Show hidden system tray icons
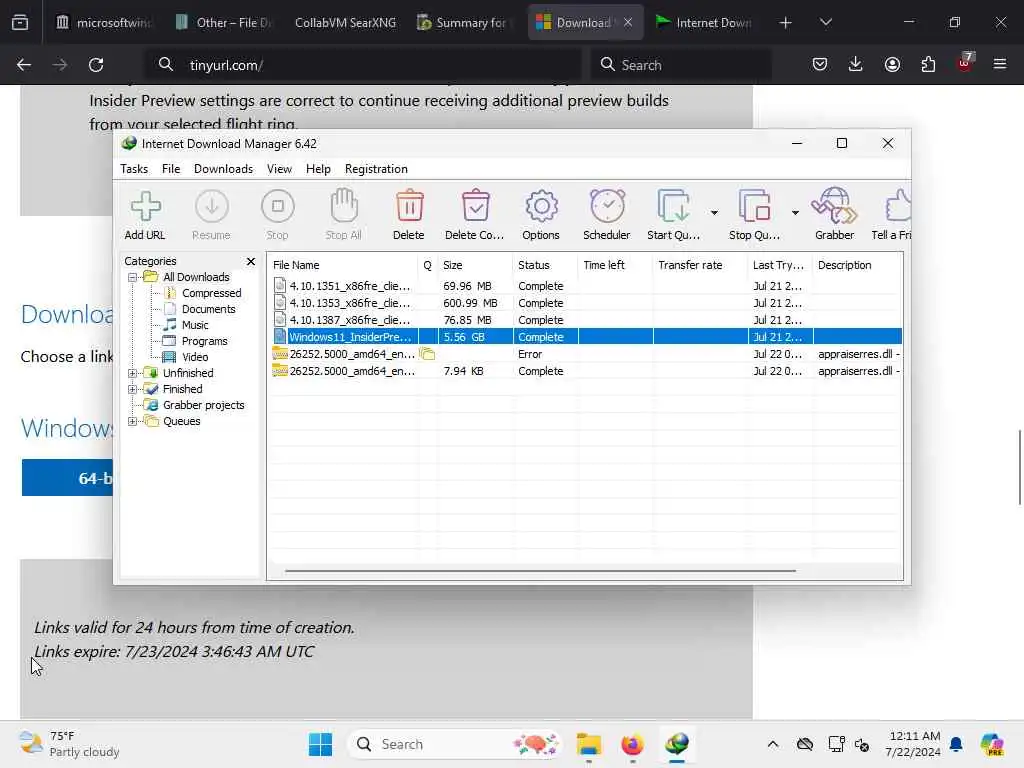Screen dimensions: 1024x768 point(773,744)
